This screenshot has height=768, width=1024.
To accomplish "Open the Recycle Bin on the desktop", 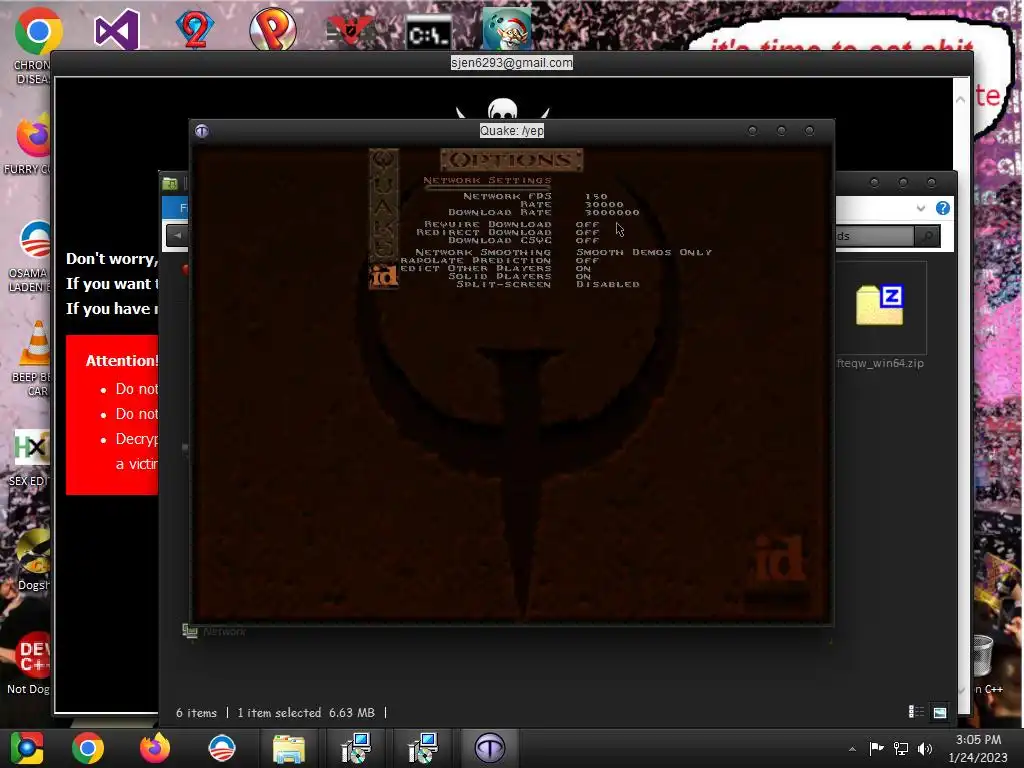I will (982, 655).
